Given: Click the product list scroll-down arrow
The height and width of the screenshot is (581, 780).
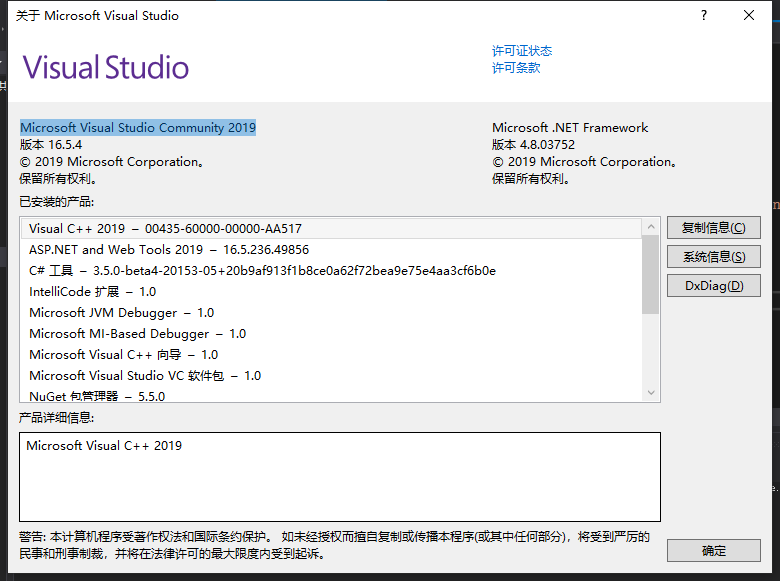Looking at the screenshot, I should [652, 393].
